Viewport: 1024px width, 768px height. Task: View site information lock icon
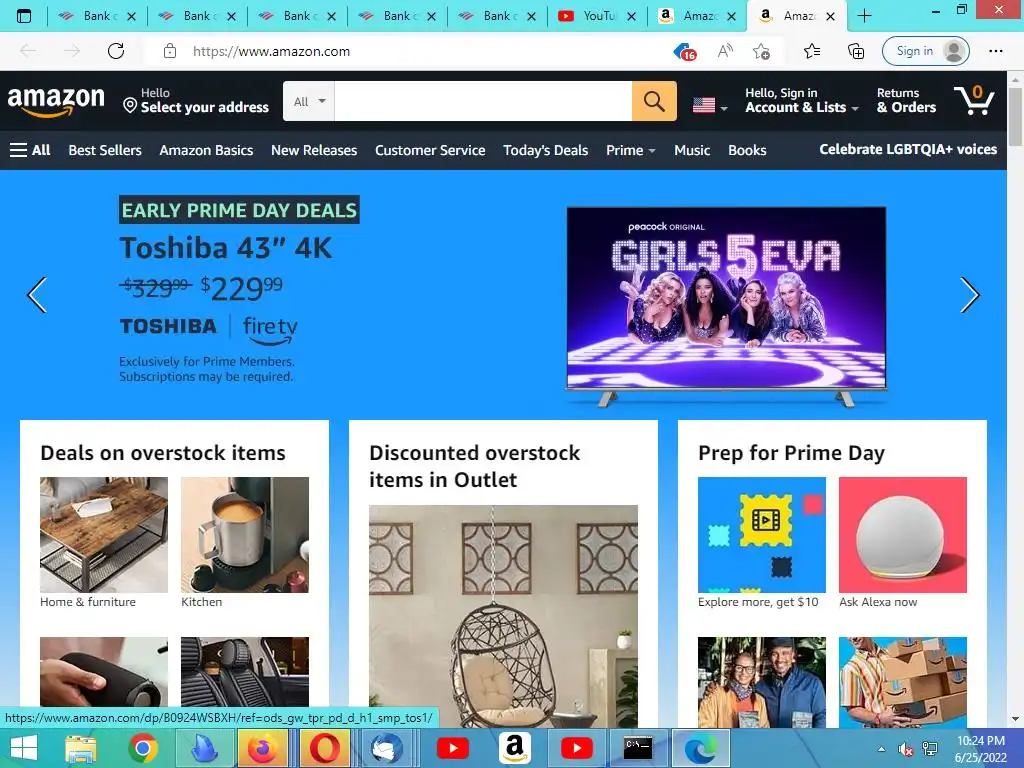click(x=170, y=51)
